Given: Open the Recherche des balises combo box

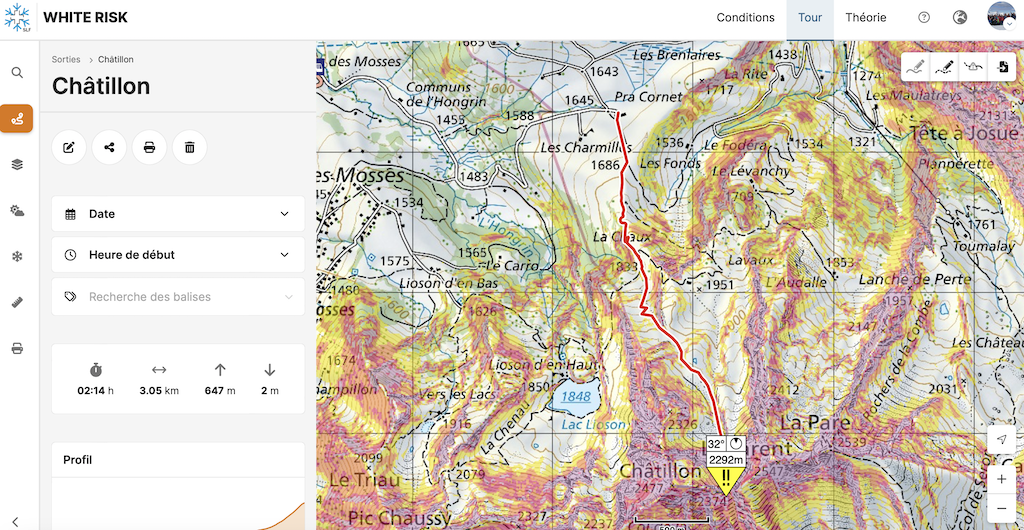Looking at the screenshot, I should pyautogui.click(x=178, y=297).
